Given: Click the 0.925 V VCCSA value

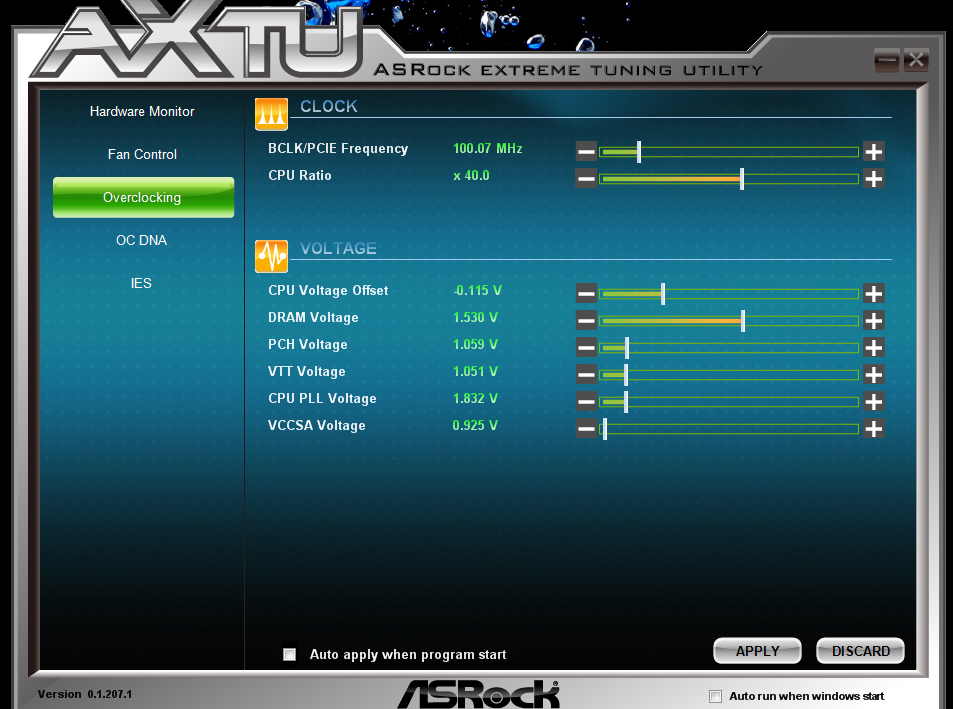Looking at the screenshot, I should [475, 425].
